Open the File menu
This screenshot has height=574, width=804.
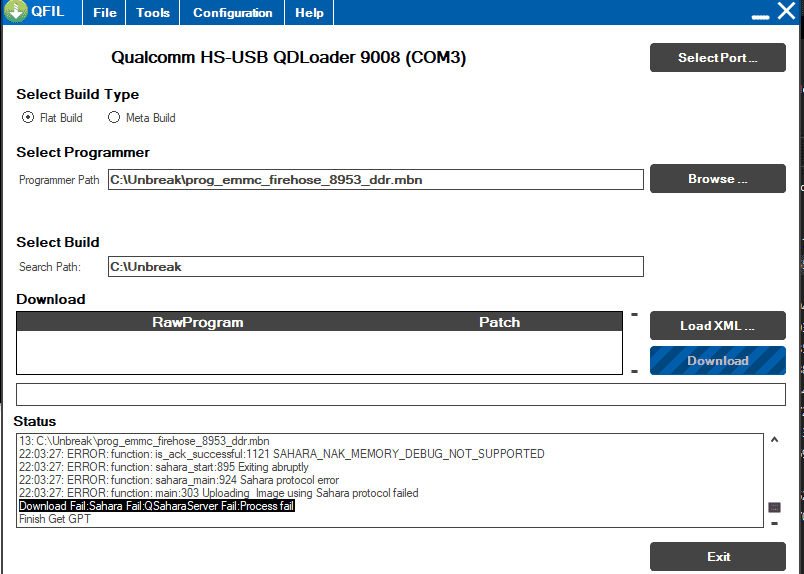105,13
